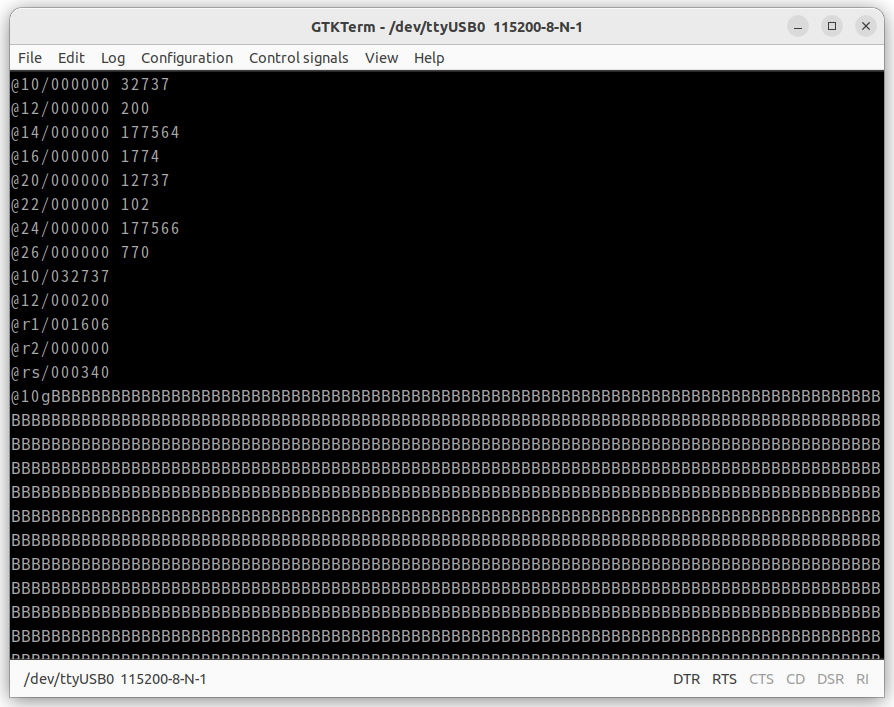Click the /dev/ttyUSB0 status bar text
This screenshot has width=894, height=707.
[x=115, y=679]
